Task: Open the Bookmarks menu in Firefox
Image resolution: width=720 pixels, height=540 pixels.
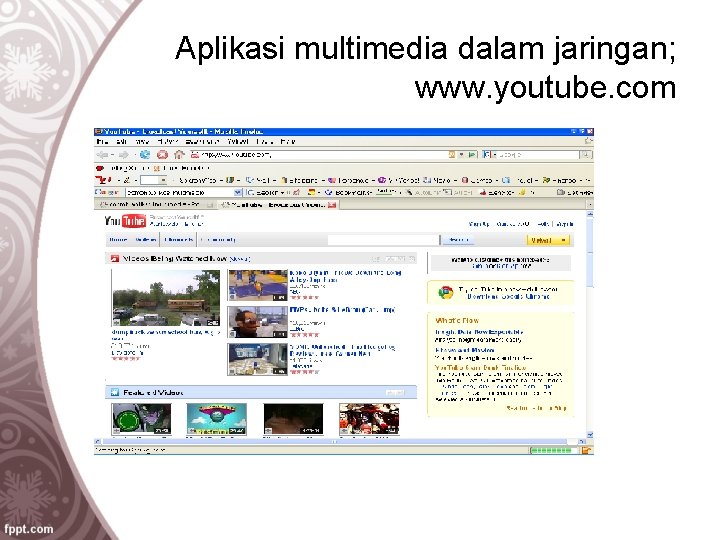Action: 202,142
